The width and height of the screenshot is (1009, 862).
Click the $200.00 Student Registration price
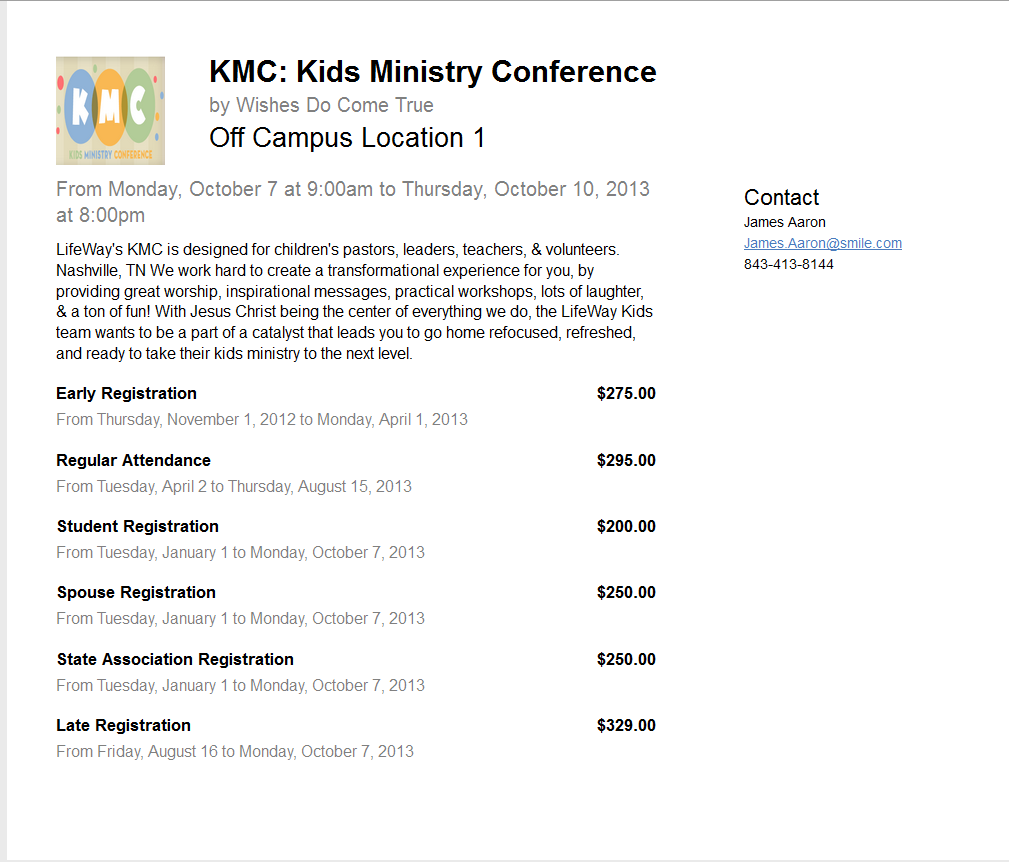point(626,526)
